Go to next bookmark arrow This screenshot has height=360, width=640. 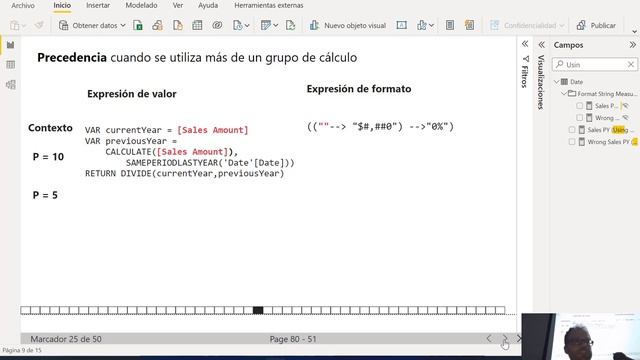tap(505, 338)
